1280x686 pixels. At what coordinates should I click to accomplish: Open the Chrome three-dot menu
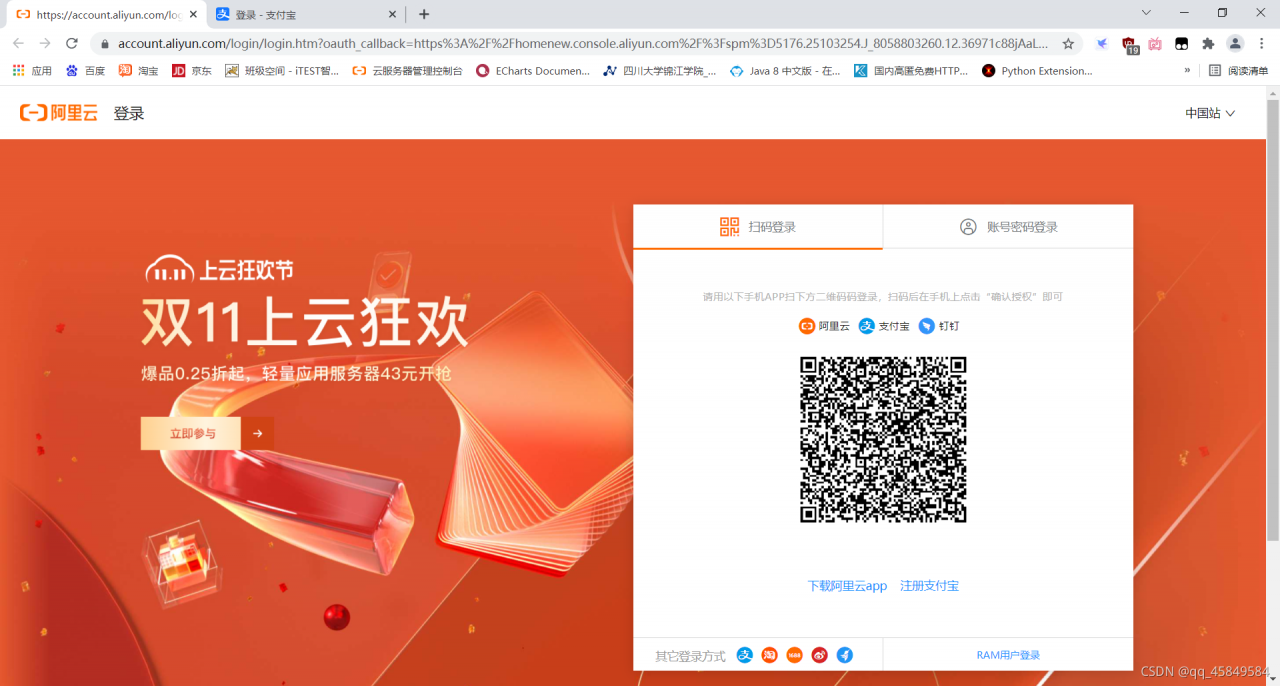point(1261,43)
